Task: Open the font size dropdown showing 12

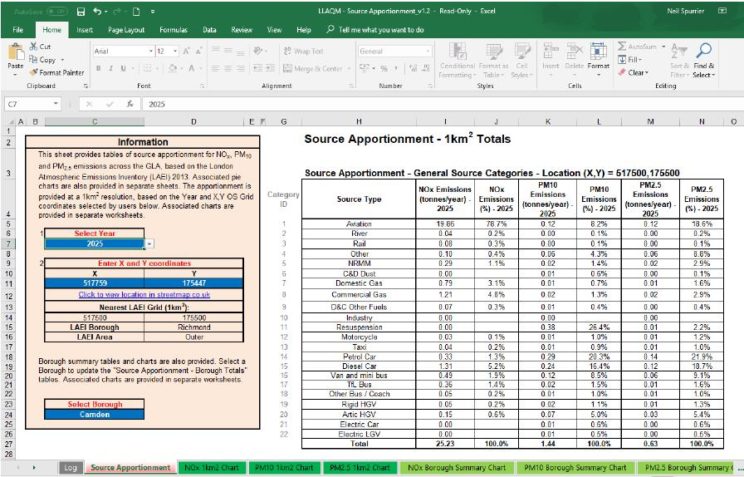Action: point(175,51)
